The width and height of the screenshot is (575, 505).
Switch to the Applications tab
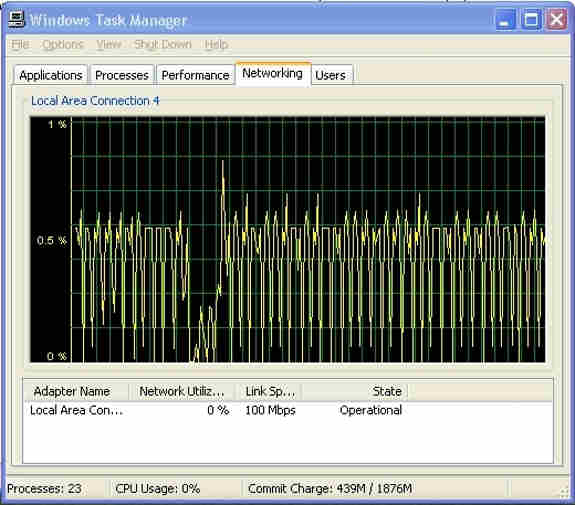(51, 75)
